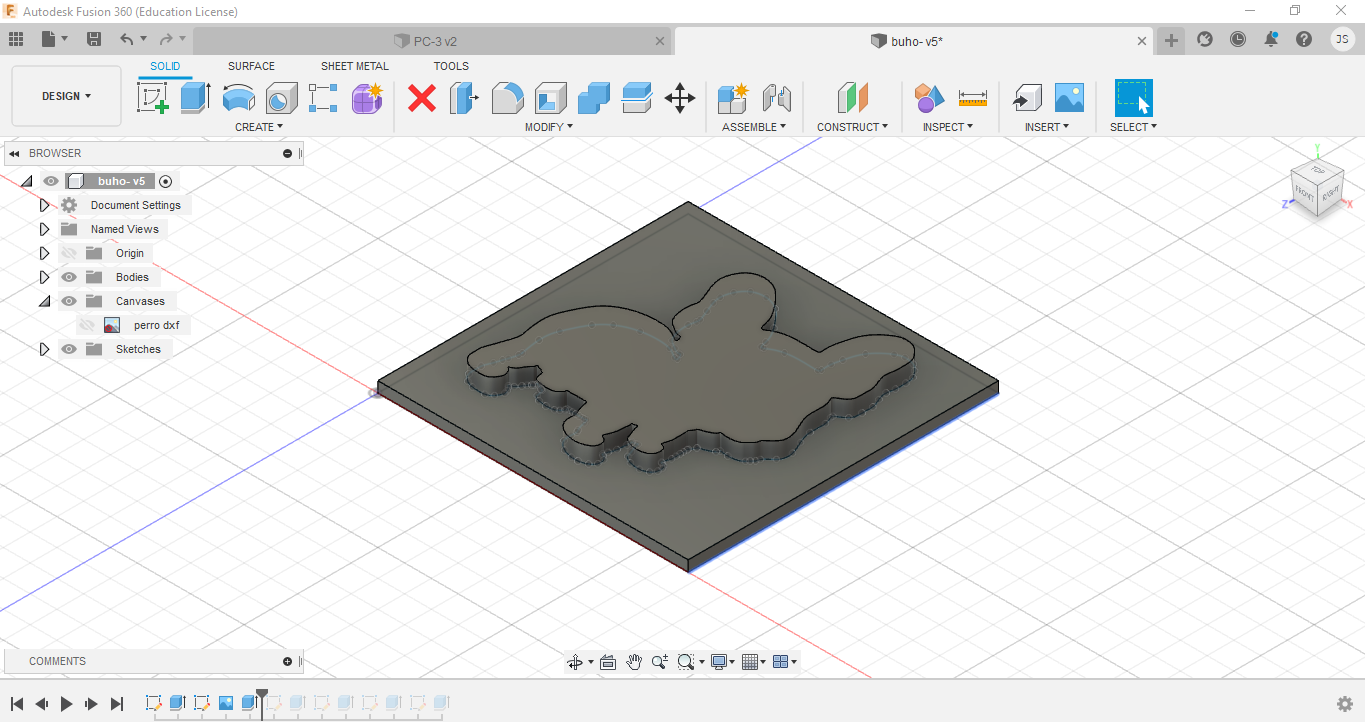Screen dimensions: 1365x722
Task: Expand the Sketches node
Action: [x=44, y=349]
